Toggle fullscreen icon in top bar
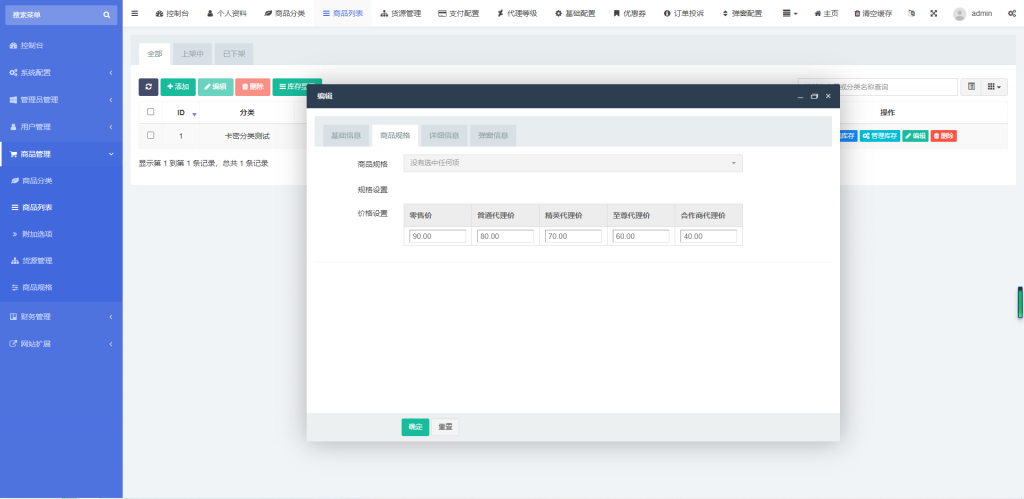The width and height of the screenshot is (1024, 499). coord(933,13)
